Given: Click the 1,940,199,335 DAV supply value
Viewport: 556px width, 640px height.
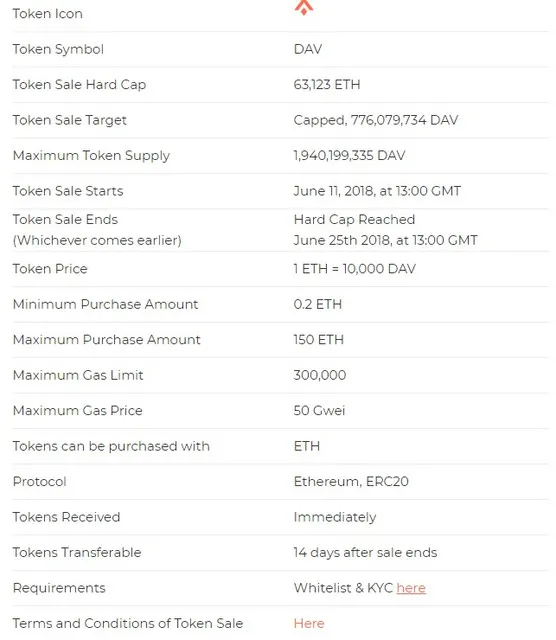Looking at the screenshot, I should (349, 156).
